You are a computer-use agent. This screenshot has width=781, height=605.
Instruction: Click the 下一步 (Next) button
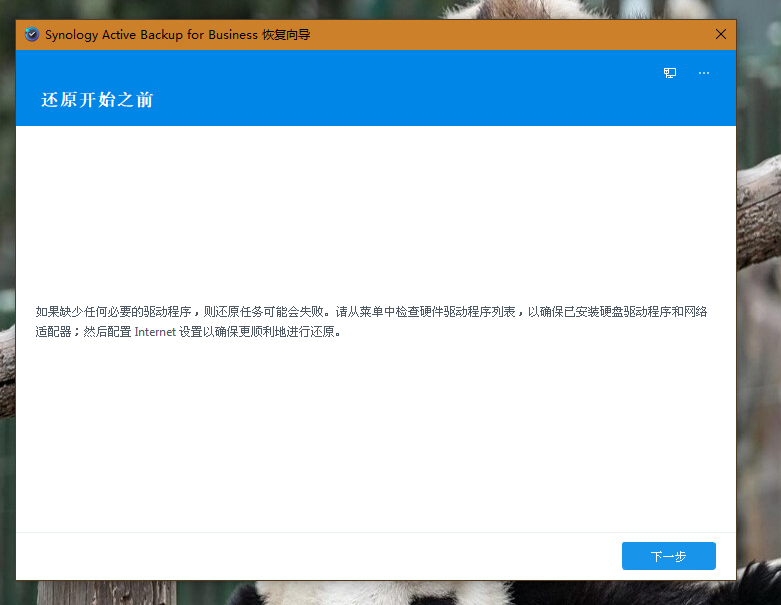(668, 556)
